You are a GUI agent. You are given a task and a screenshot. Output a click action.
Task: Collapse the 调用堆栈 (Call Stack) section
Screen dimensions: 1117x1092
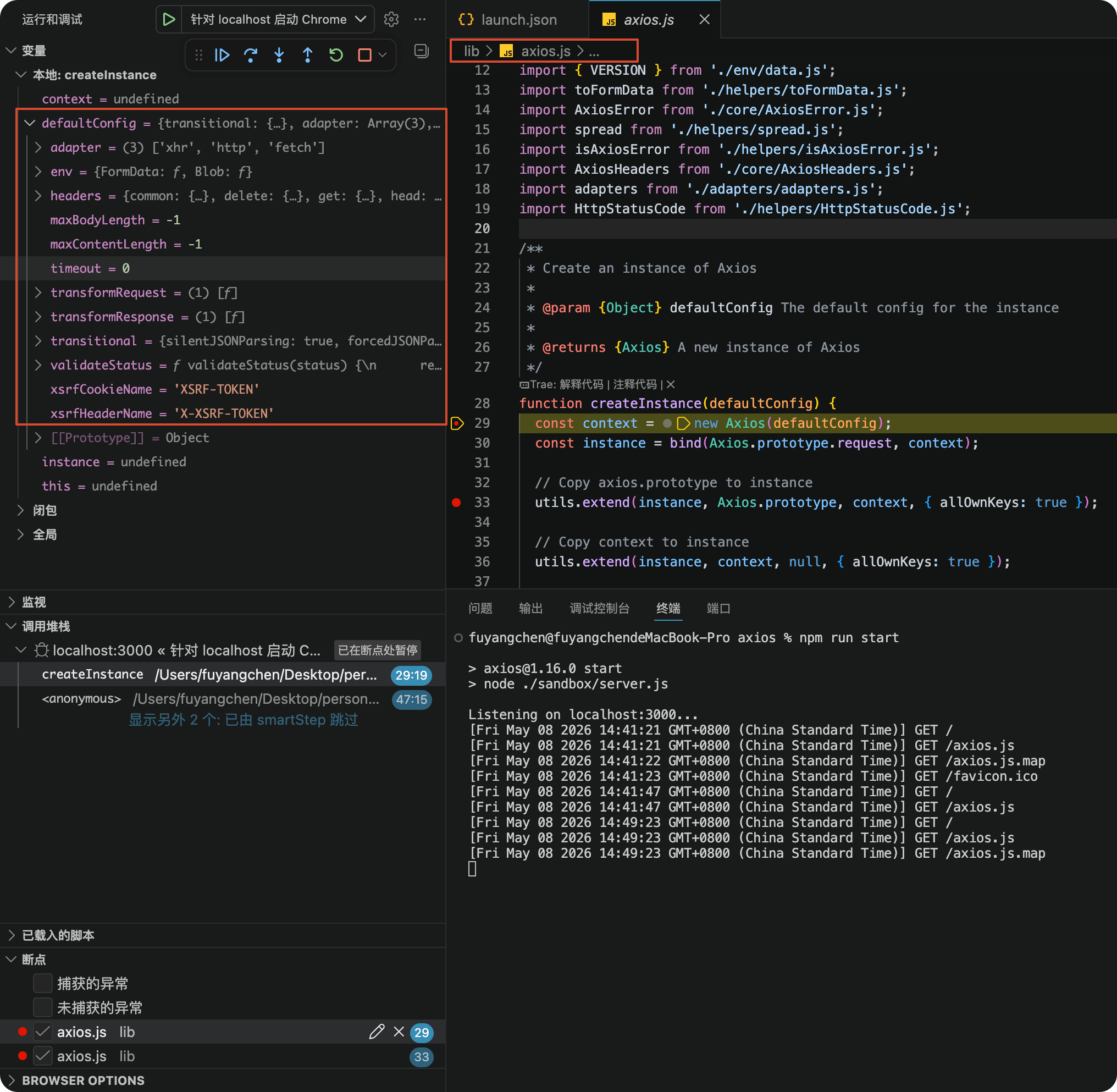(11, 626)
